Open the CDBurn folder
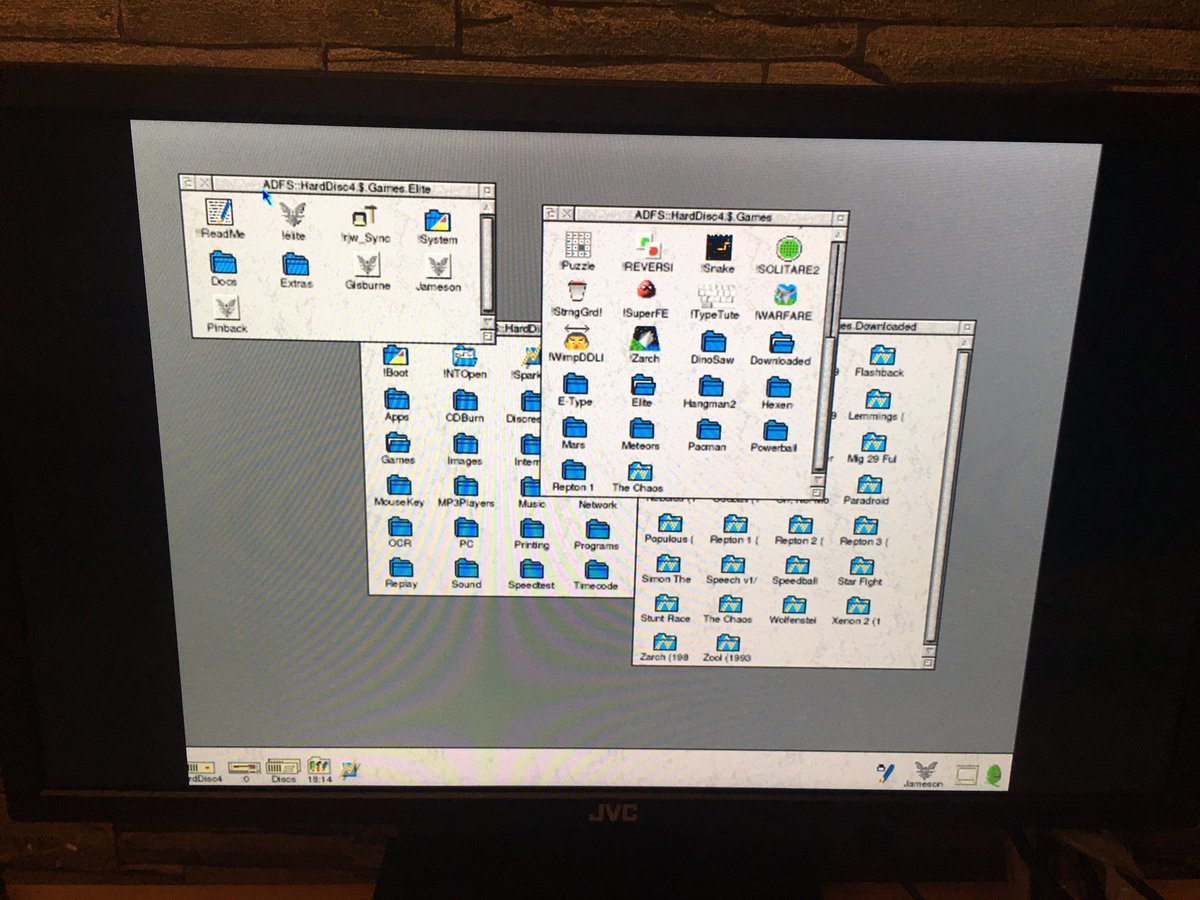1200x900 pixels. click(x=464, y=402)
